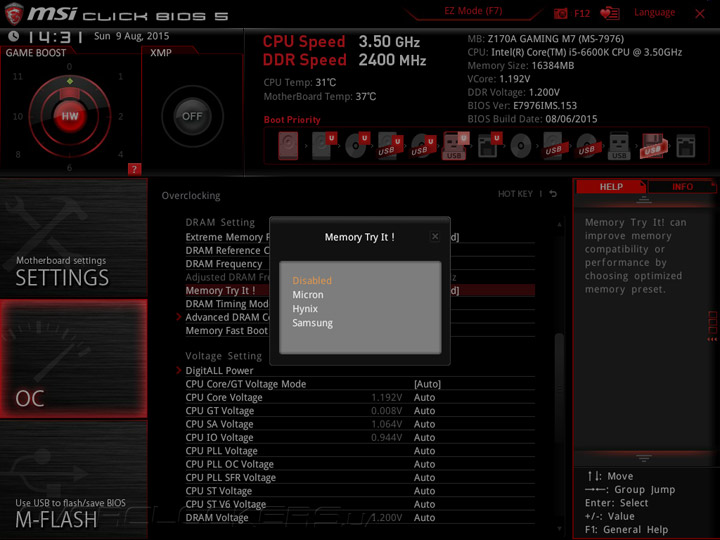The width and height of the screenshot is (720, 540).
Task: Select the last network boot icon in the row
Action: (686, 146)
